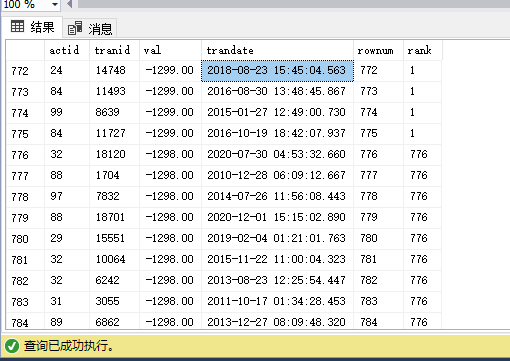
Task: Click val cell in row 772
Action: (x=170, y=71)
